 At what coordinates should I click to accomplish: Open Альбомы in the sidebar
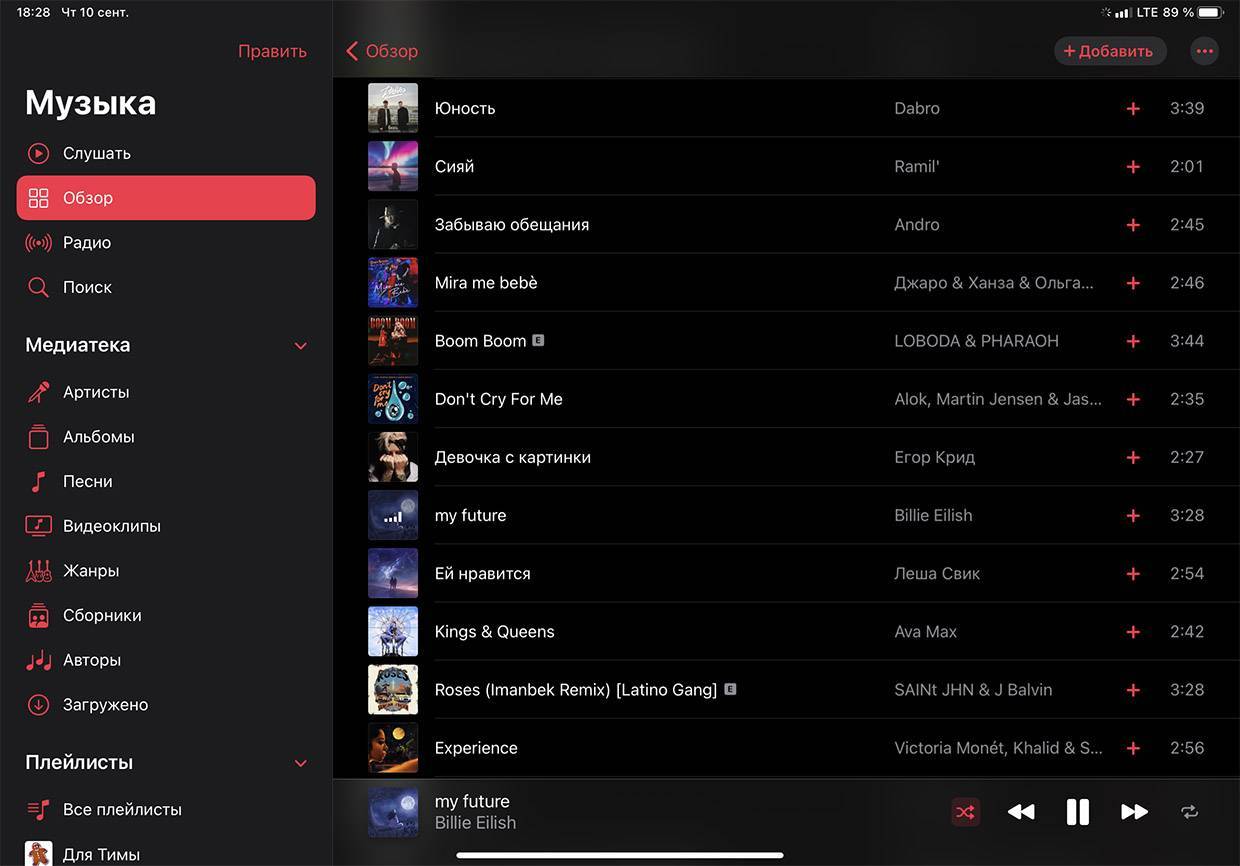pyautogui.click(x=98, y=437)
